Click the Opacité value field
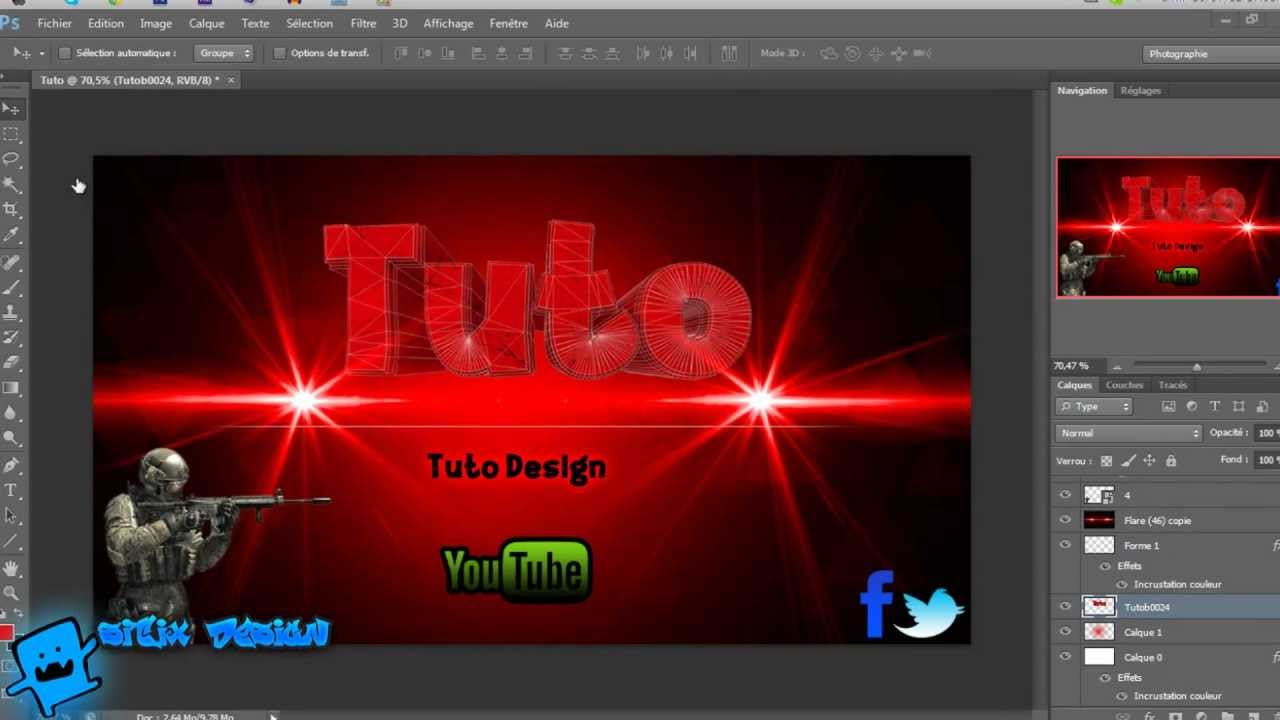This screenshot has width=1280, height=720. pyautogui.click(x=1267, y=433)
